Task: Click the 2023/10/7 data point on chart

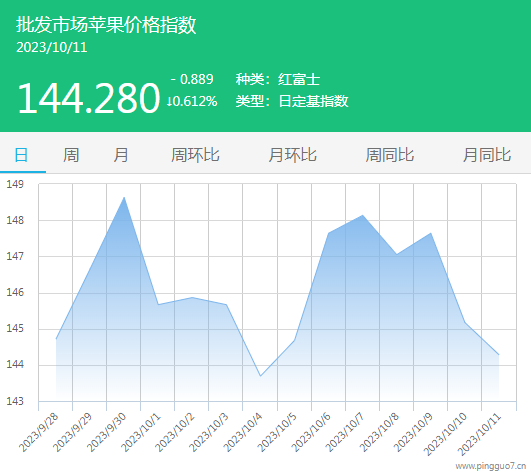Action: [x=362, y=215]
